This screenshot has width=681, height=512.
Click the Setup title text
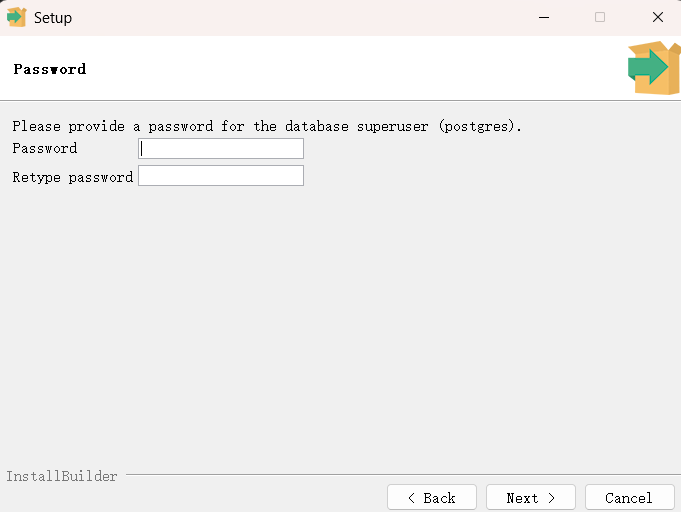point(53,18)
